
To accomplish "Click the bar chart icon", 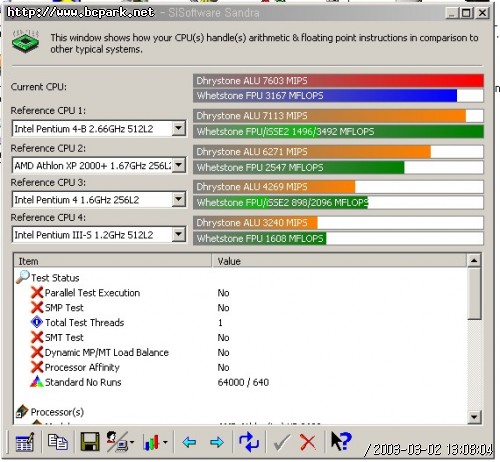I will tap(151, 442).
